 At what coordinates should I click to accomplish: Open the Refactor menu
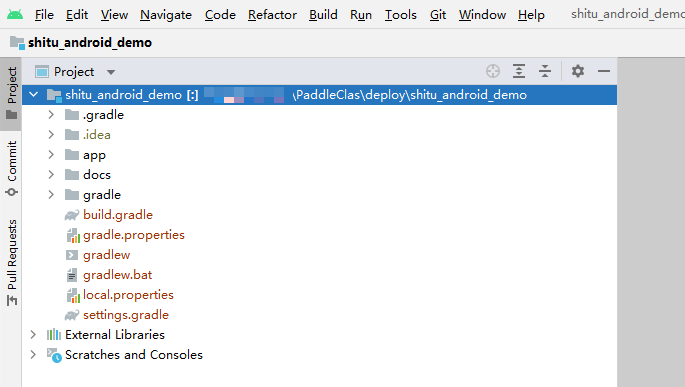tap(272, 15)
